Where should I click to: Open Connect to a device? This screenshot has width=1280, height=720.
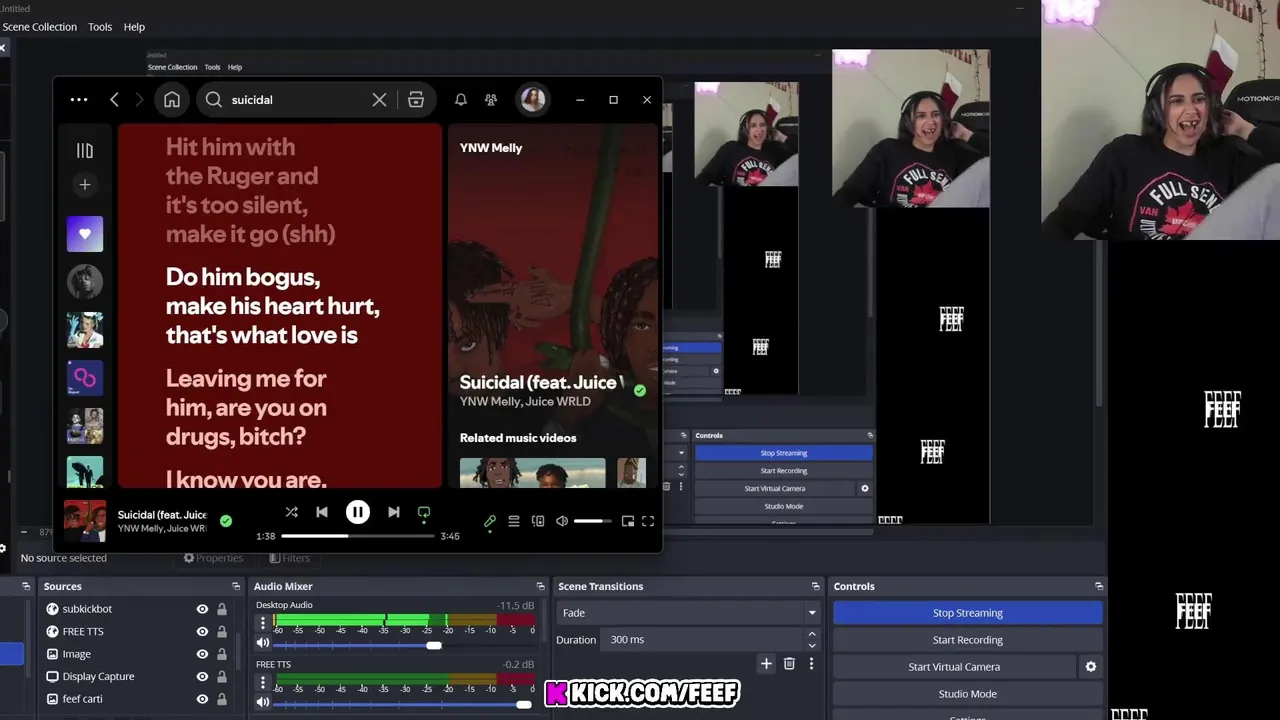(538, 521)
